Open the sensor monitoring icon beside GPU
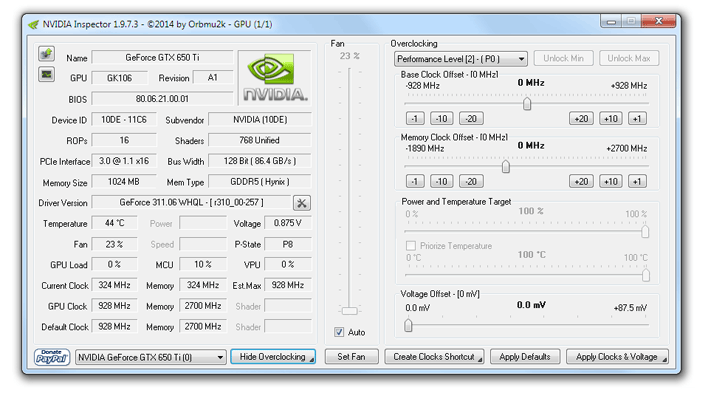 tap(46, 74)
